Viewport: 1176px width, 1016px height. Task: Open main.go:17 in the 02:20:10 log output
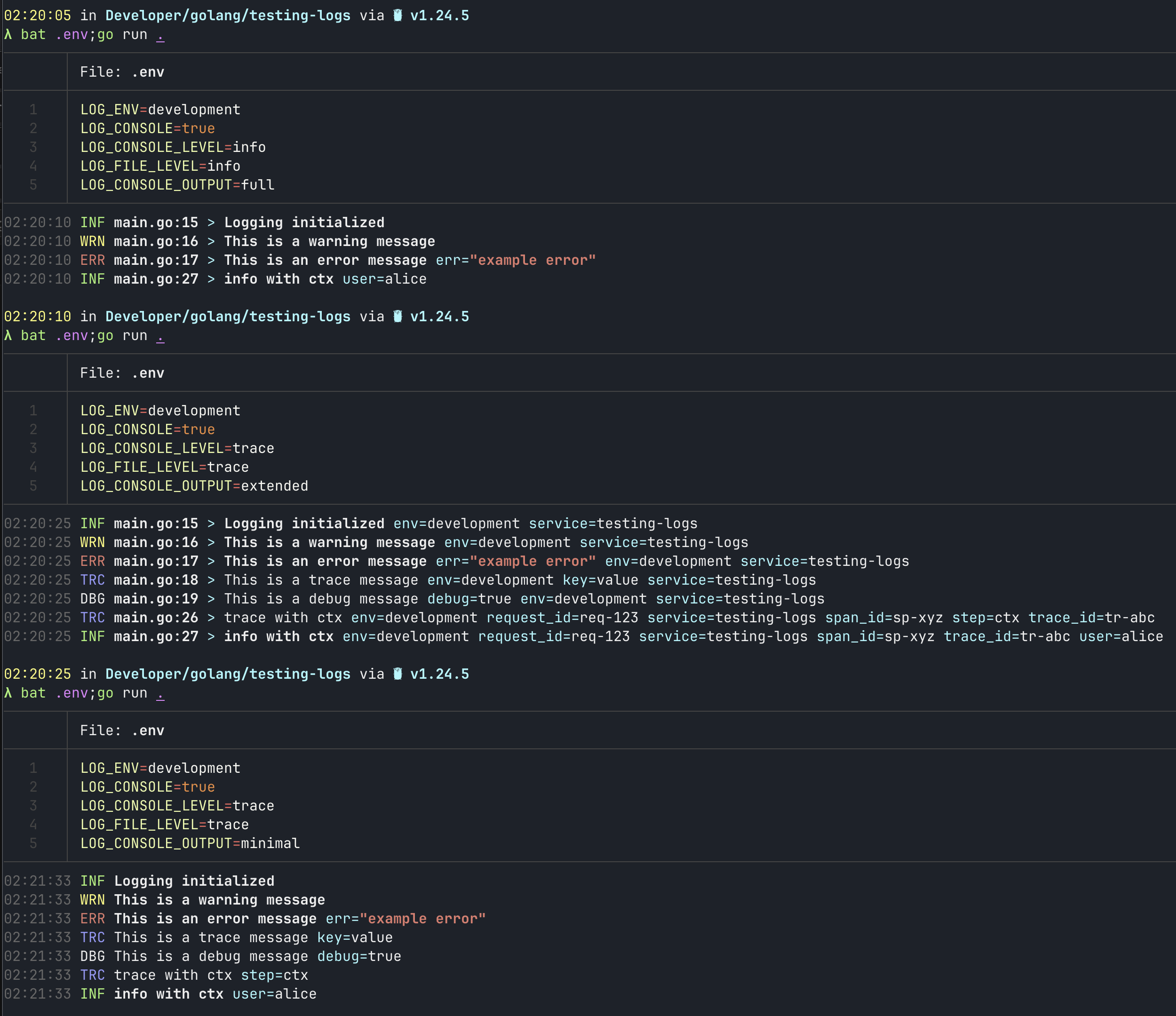point(156,260)
